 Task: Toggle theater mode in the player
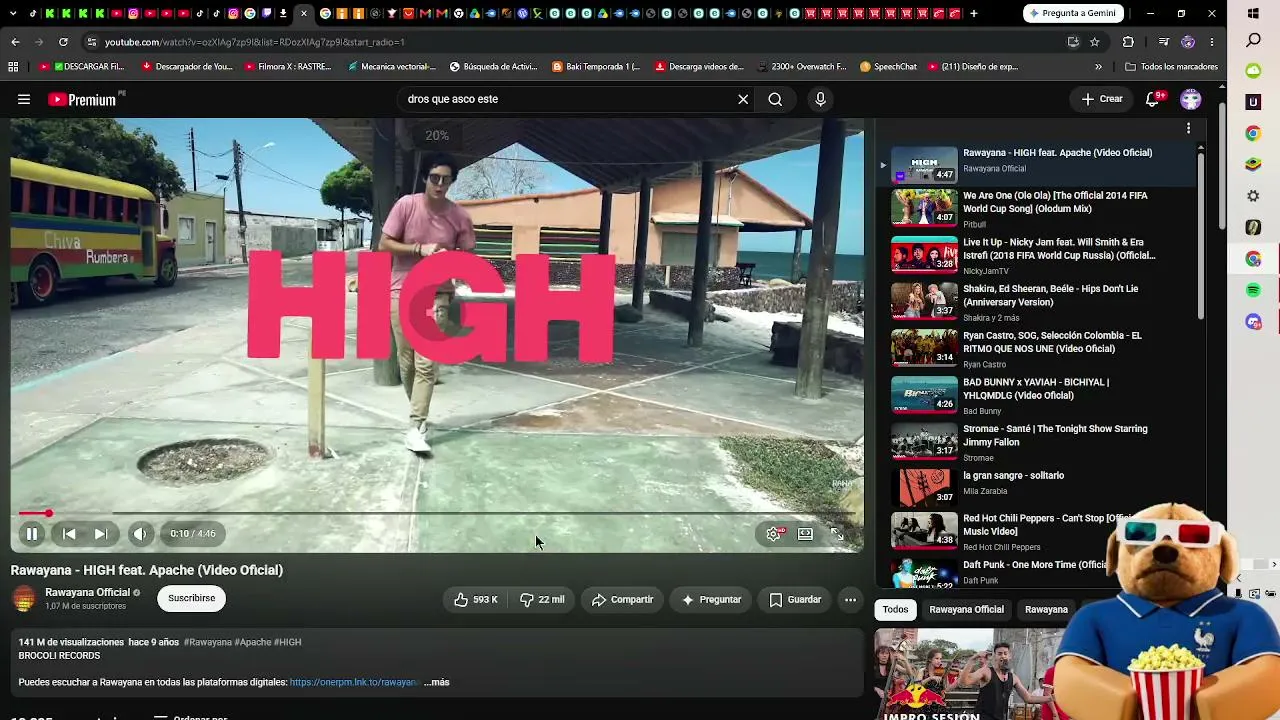805,534
